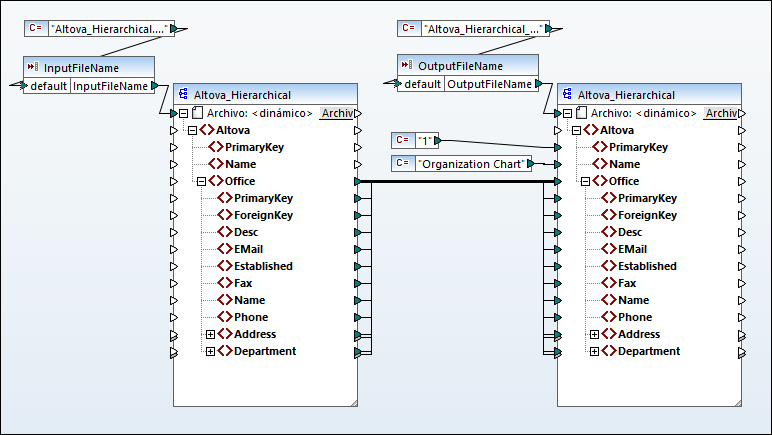Collapse the Altova root node in target component

[x=577, y=130]
